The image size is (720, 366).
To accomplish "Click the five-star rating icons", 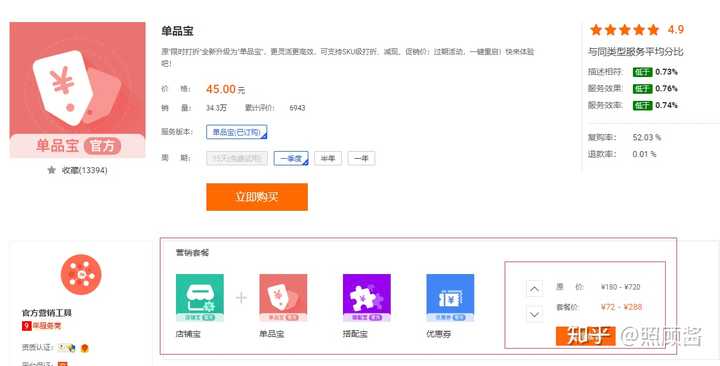I will [624, 30].
